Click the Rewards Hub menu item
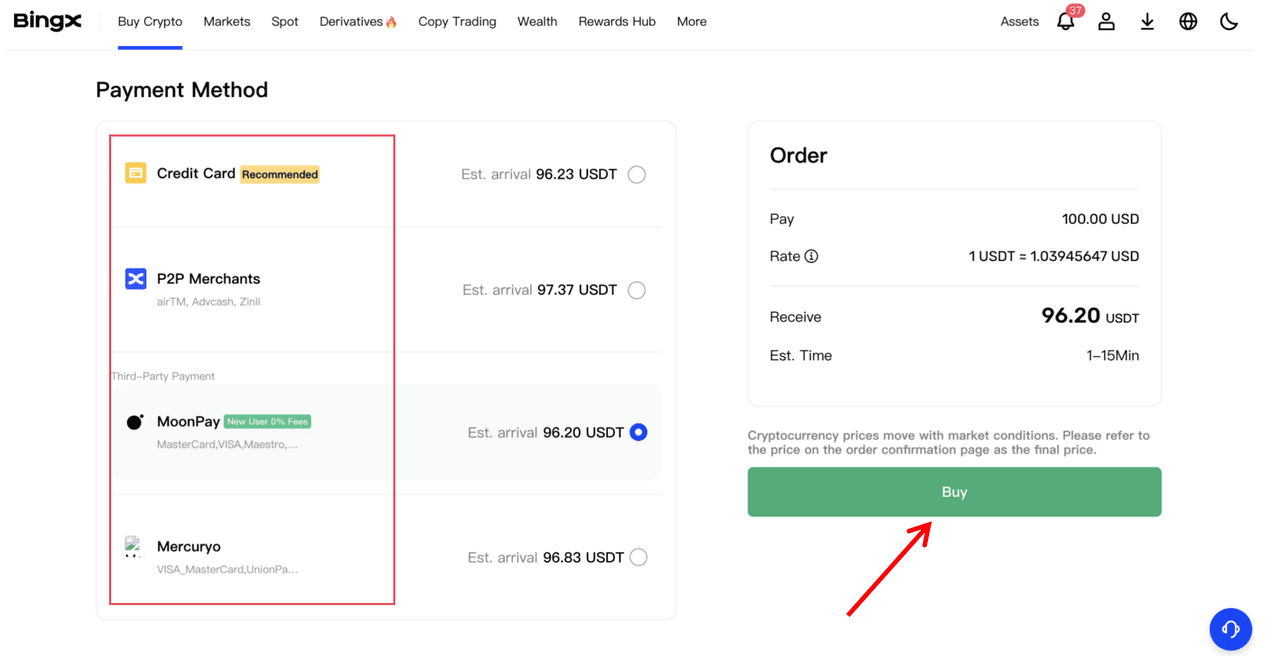1280x658 pixels. tap(617, 21)
